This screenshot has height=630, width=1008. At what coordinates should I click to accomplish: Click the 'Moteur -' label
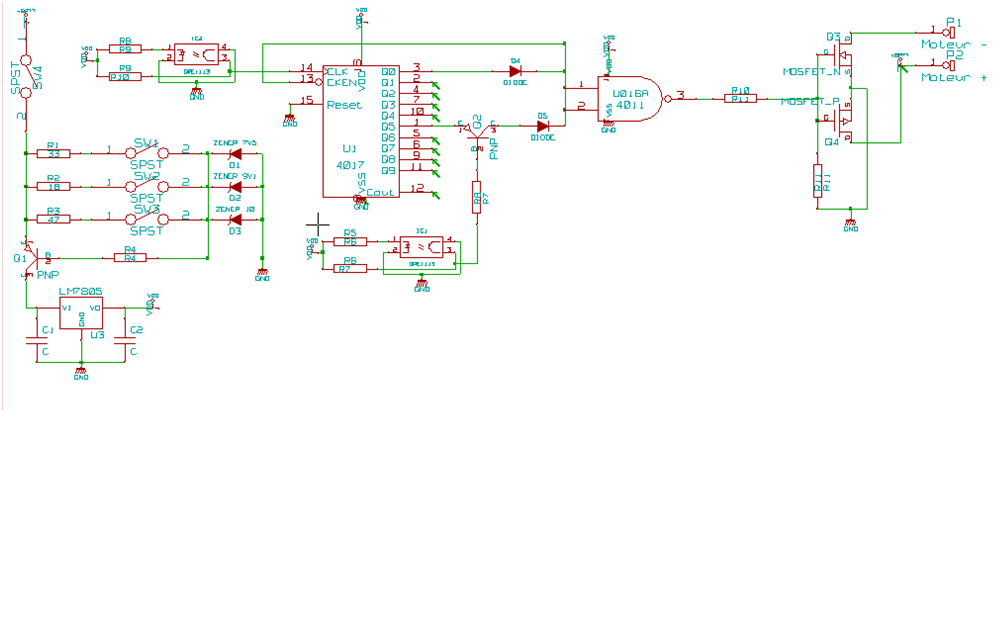tap(953, 44)
